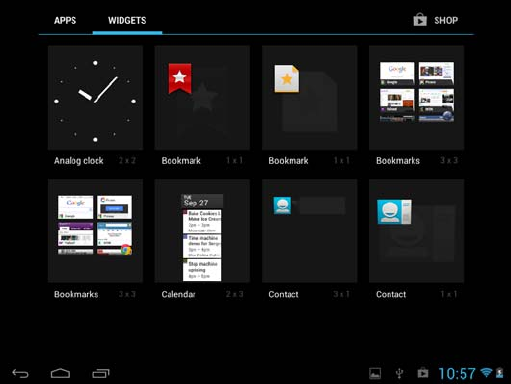This screenshot has width=511, height=384.
Task: Click the '2 x 2' size text
Action: (127, 161)
